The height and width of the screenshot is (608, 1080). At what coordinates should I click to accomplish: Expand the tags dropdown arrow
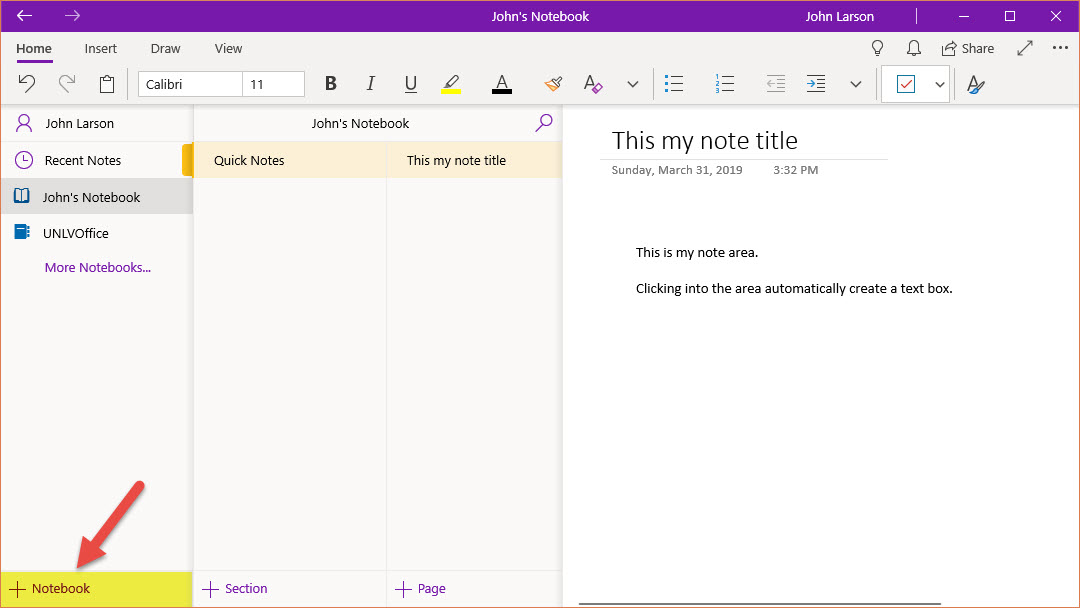point(940,84)
